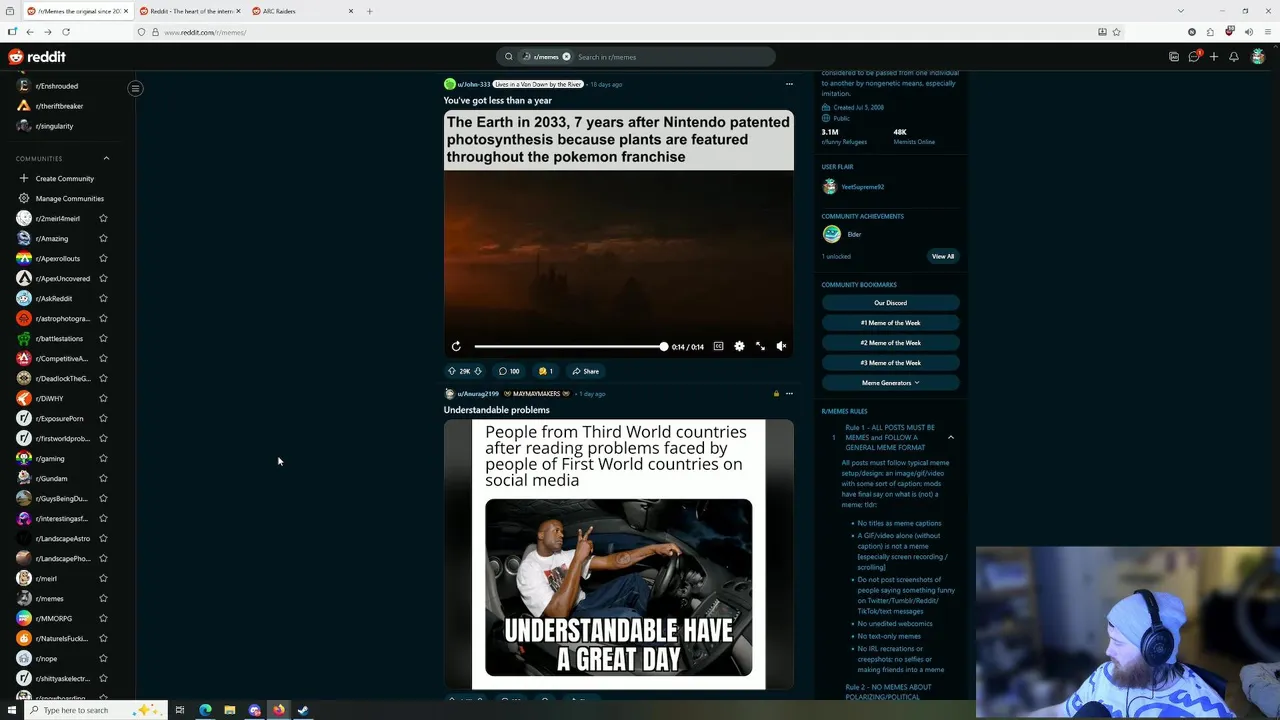This screenshot has width=1280, height=720.
Task: Downvote the 'You've got less than a year' post
Action: pos(478,371)
